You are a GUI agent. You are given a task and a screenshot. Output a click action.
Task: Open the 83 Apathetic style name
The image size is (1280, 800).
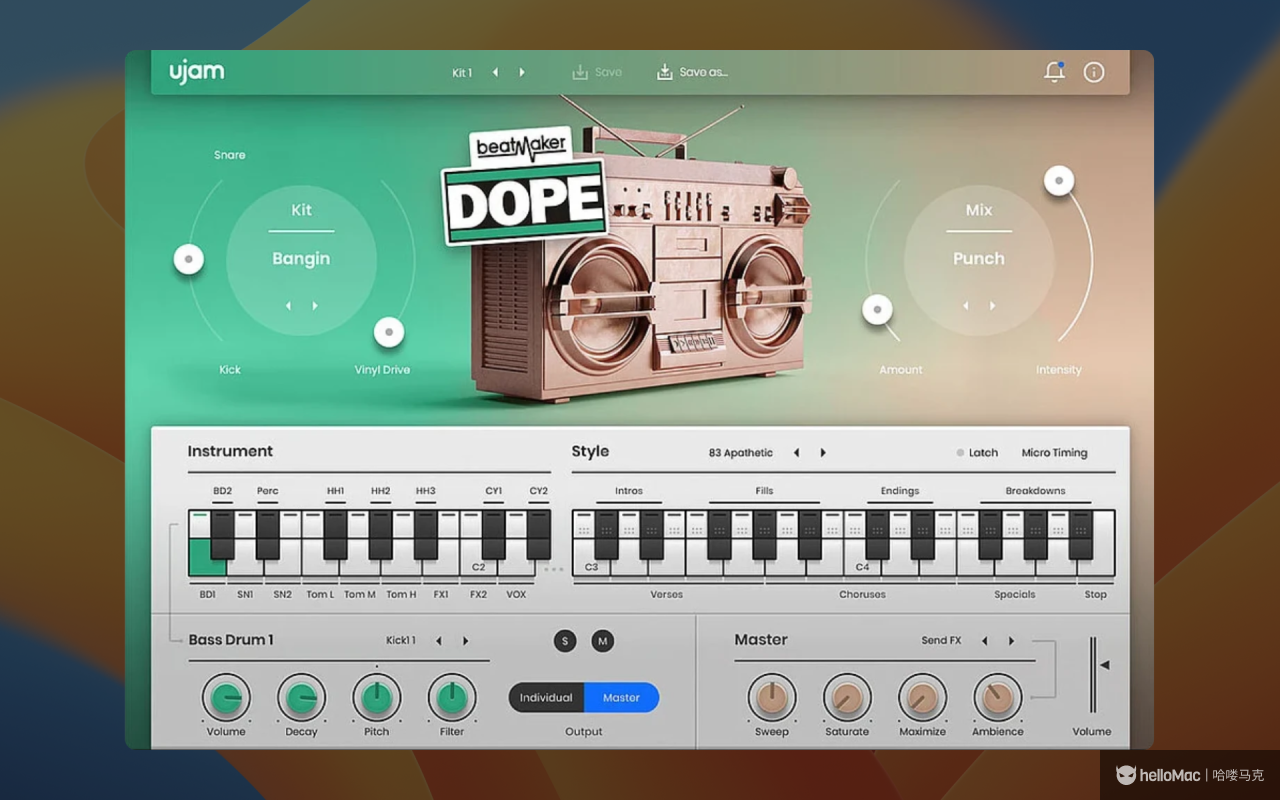click(x=741, y=453)
